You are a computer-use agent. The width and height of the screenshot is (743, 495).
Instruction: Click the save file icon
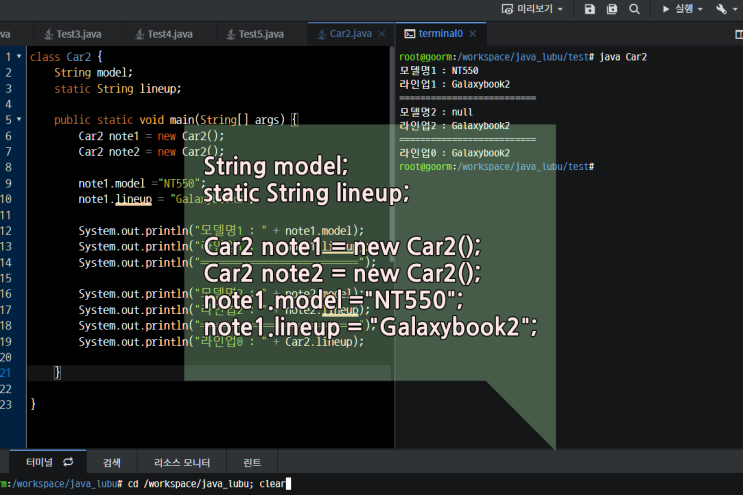(x=589, y=9)
